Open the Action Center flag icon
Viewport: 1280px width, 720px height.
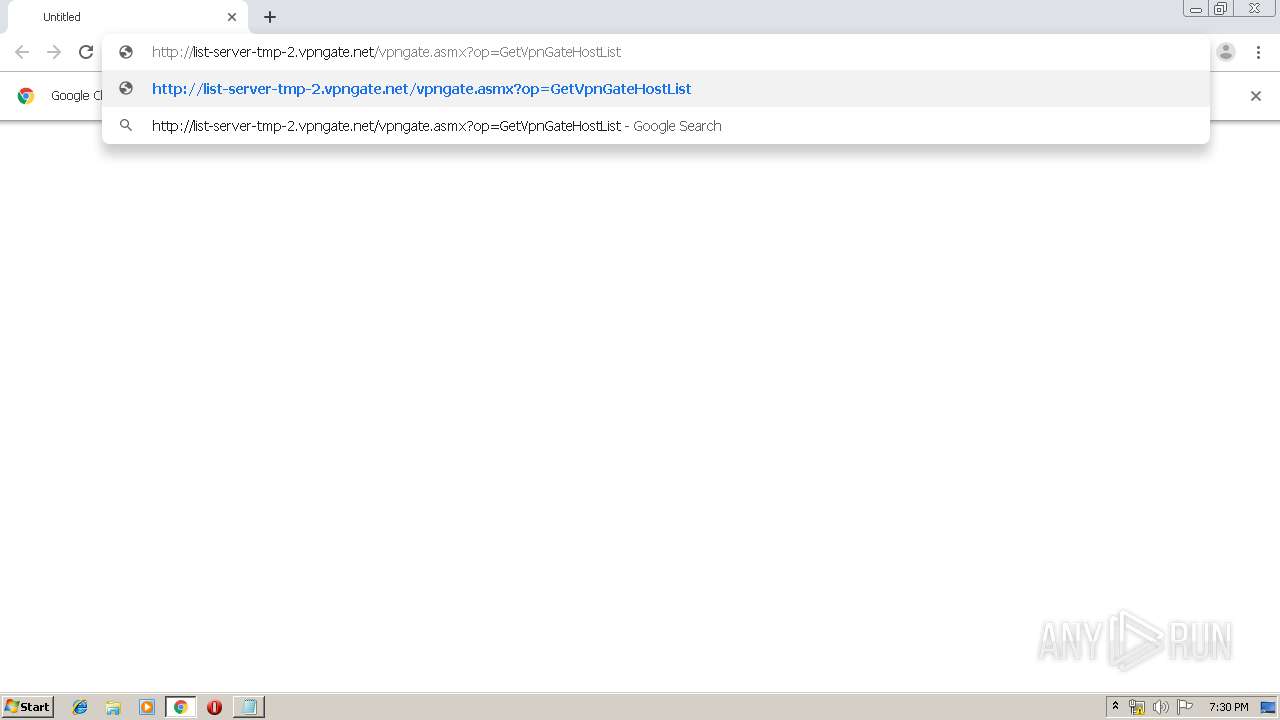tap(1185, 707)
